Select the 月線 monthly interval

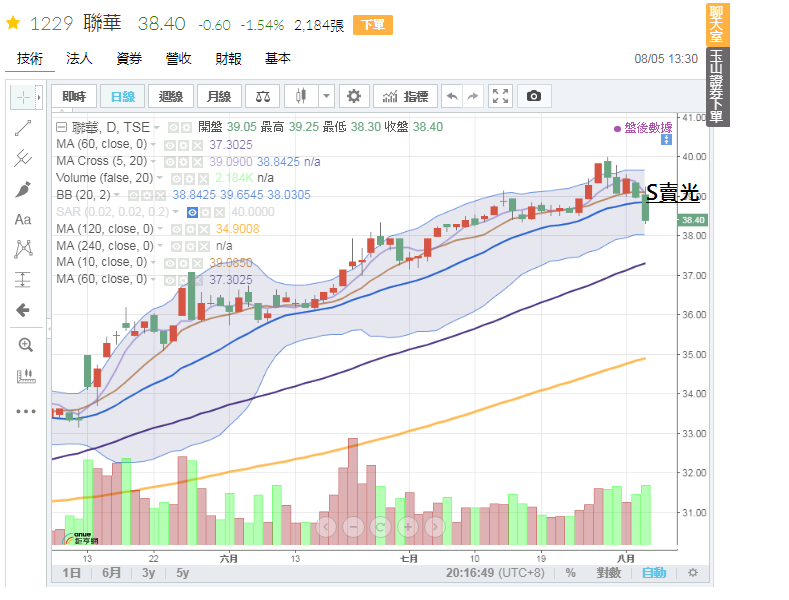[219, 96]
